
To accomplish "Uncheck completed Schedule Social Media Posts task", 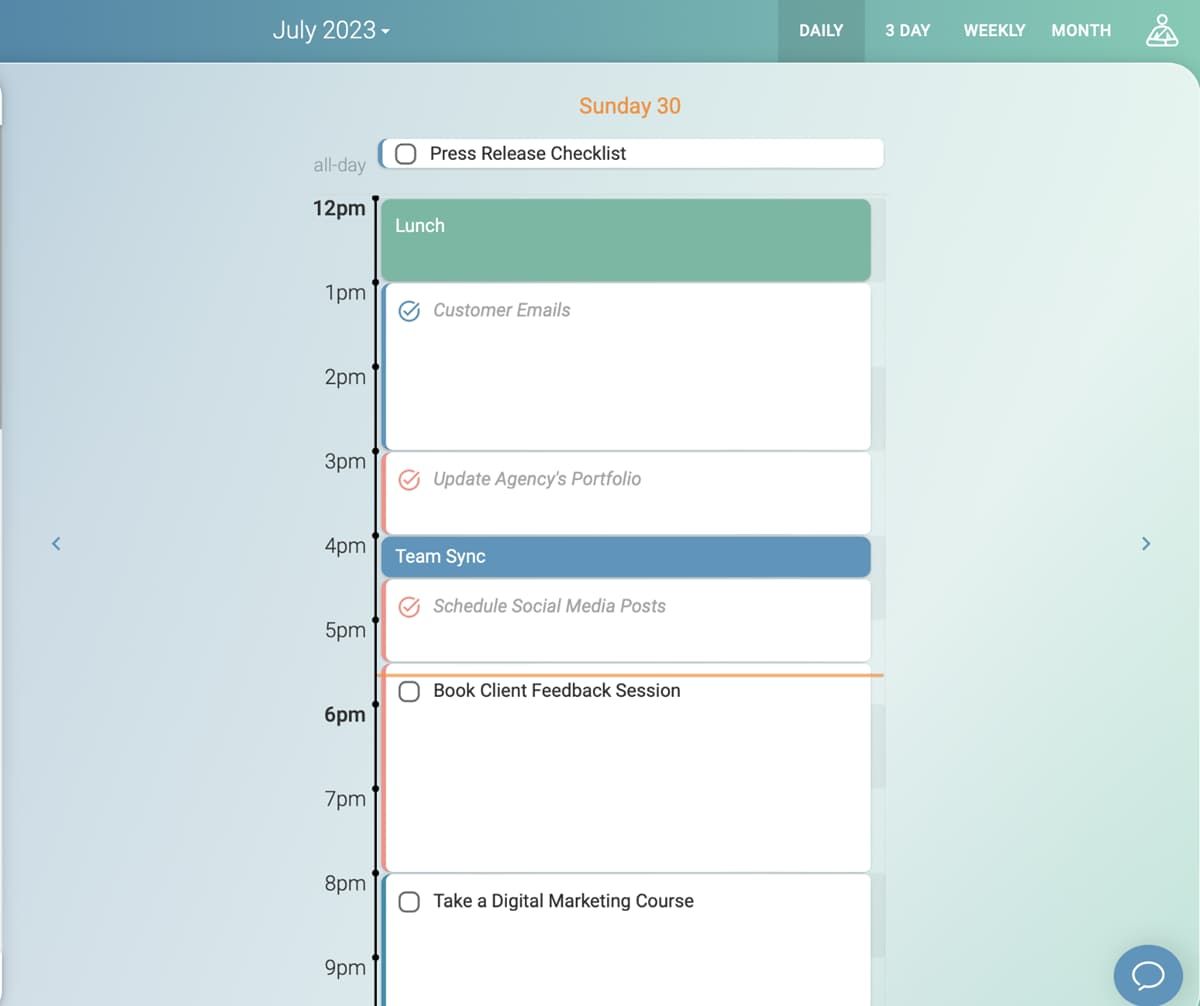I will [x=409, y=606].
